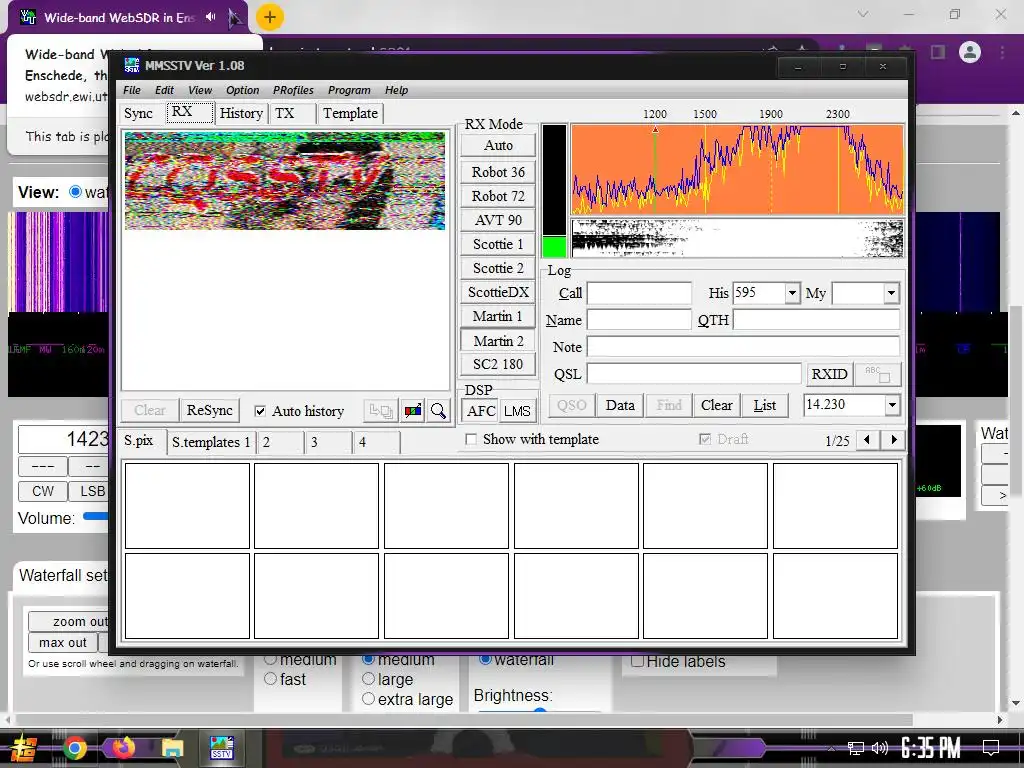
Task: Enable Show with template checkbox
Action: (470, 440)
